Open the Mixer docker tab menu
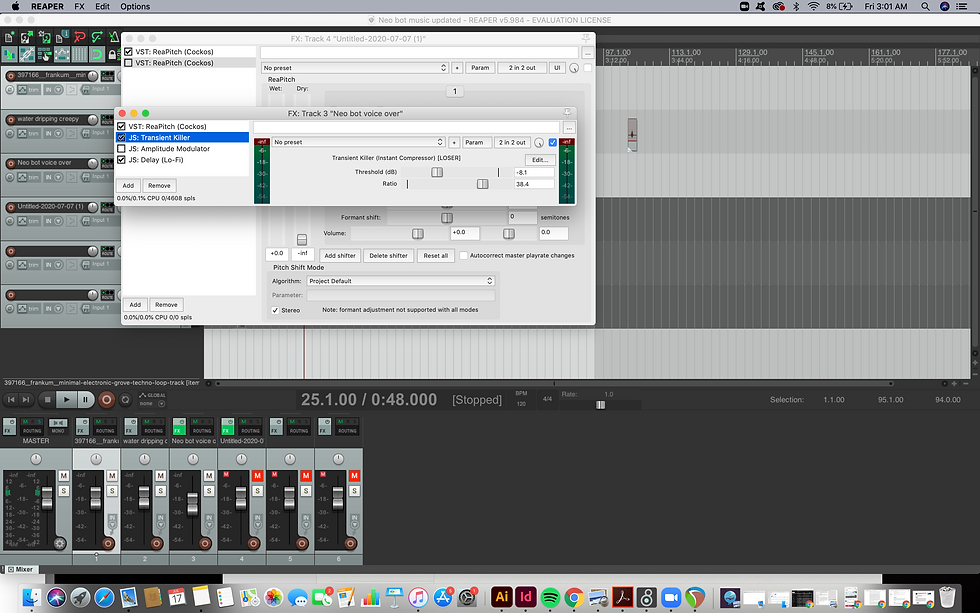 (x=20, y=569)
